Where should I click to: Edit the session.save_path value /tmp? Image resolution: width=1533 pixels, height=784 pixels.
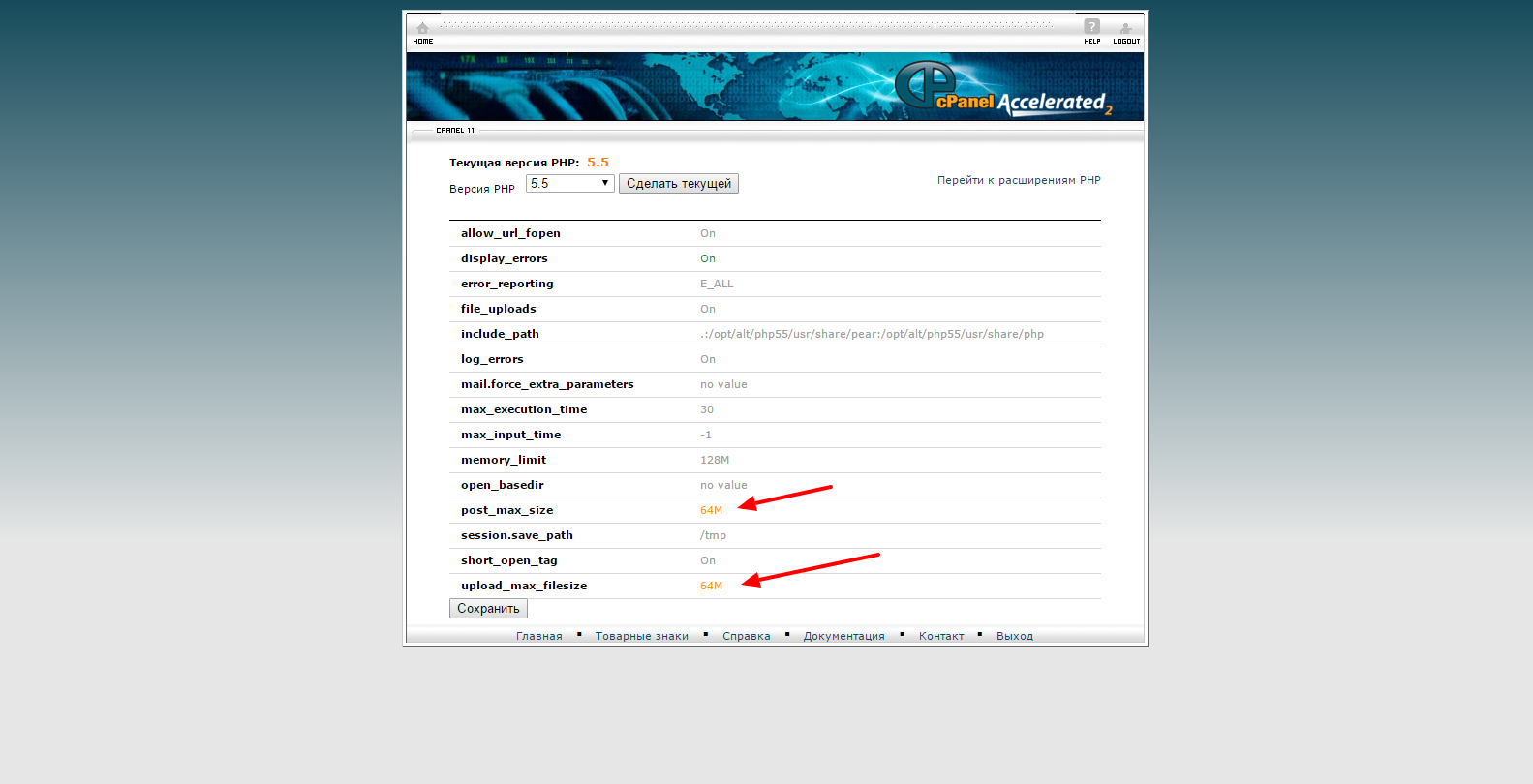713,535
